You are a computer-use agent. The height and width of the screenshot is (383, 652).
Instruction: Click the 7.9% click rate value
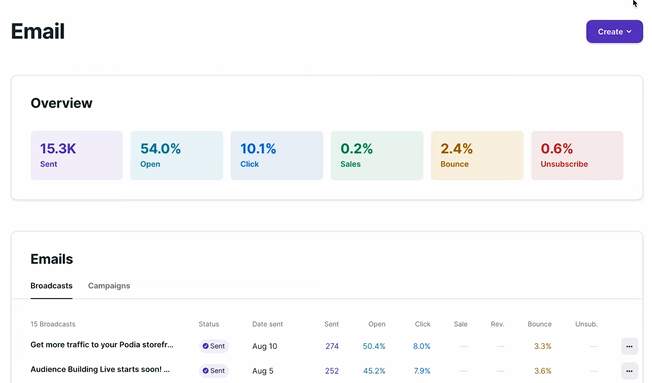[x=422, y=371]
